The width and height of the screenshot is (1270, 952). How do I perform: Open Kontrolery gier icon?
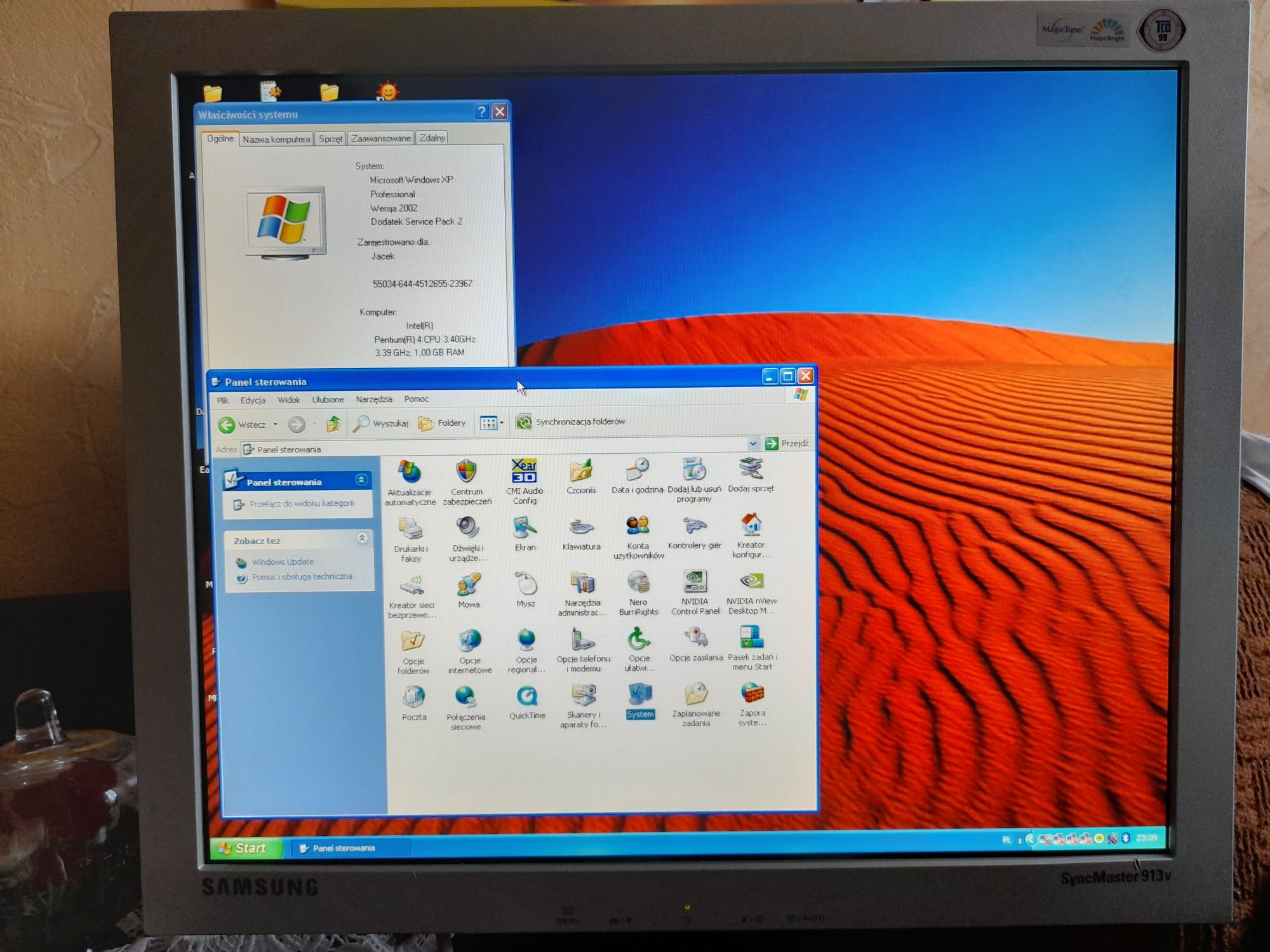point(695,532)
